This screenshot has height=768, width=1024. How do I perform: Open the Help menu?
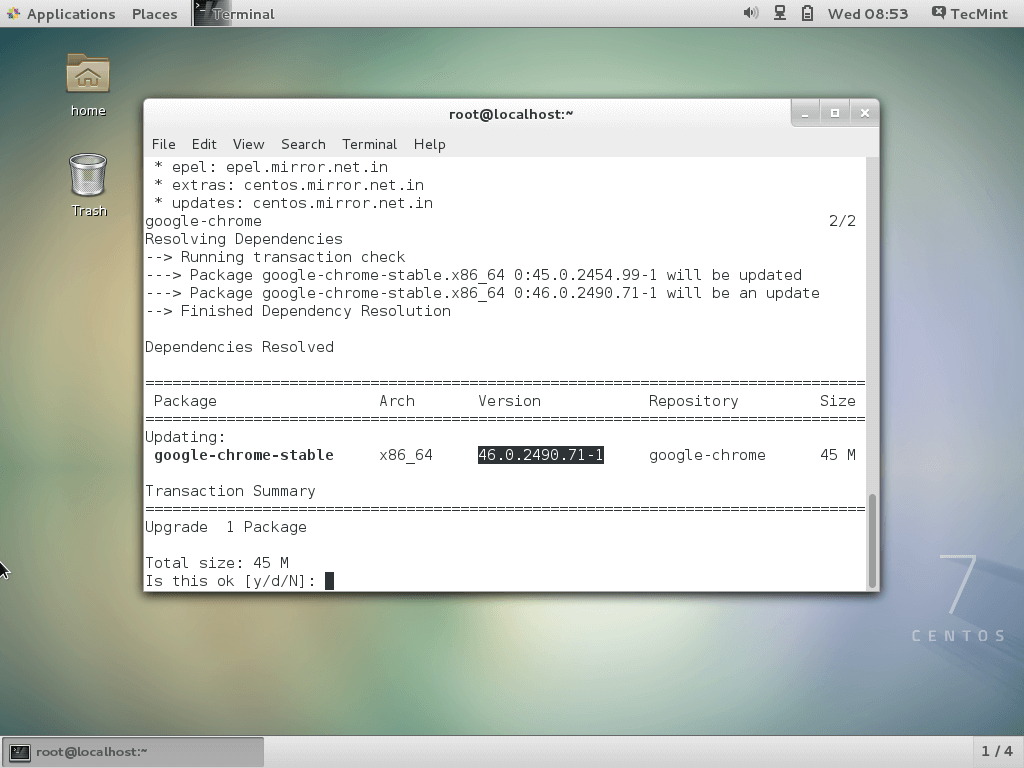pos(429,144)
